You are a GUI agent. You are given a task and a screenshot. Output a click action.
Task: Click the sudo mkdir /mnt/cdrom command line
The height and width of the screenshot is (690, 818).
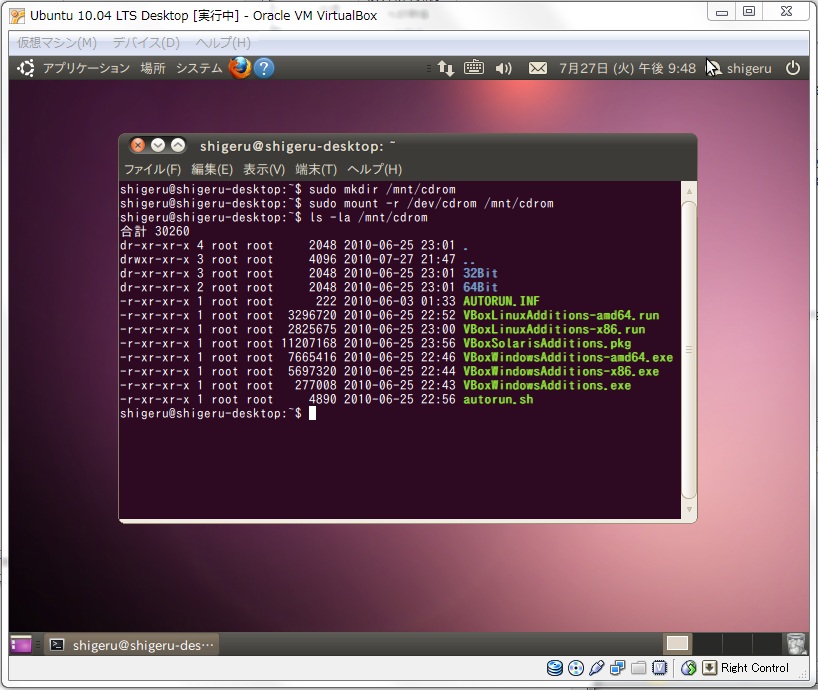point(382,189)
